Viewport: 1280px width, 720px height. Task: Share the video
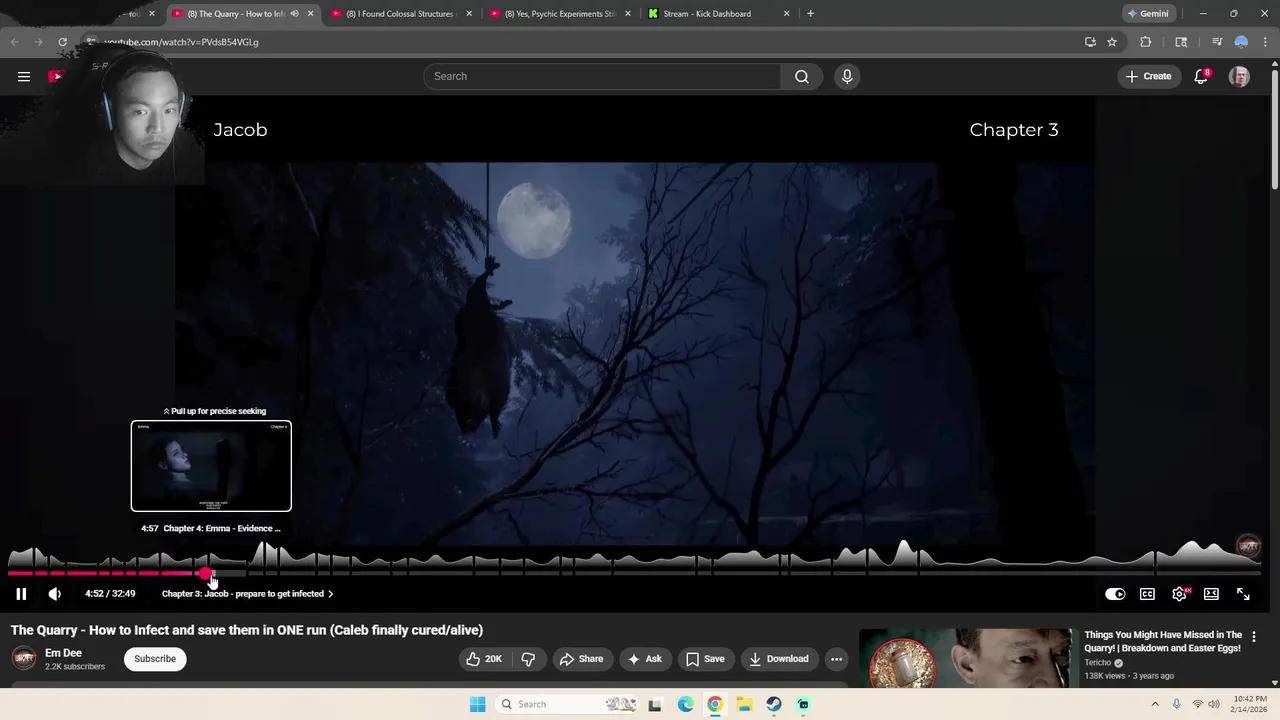coord(581,659)
